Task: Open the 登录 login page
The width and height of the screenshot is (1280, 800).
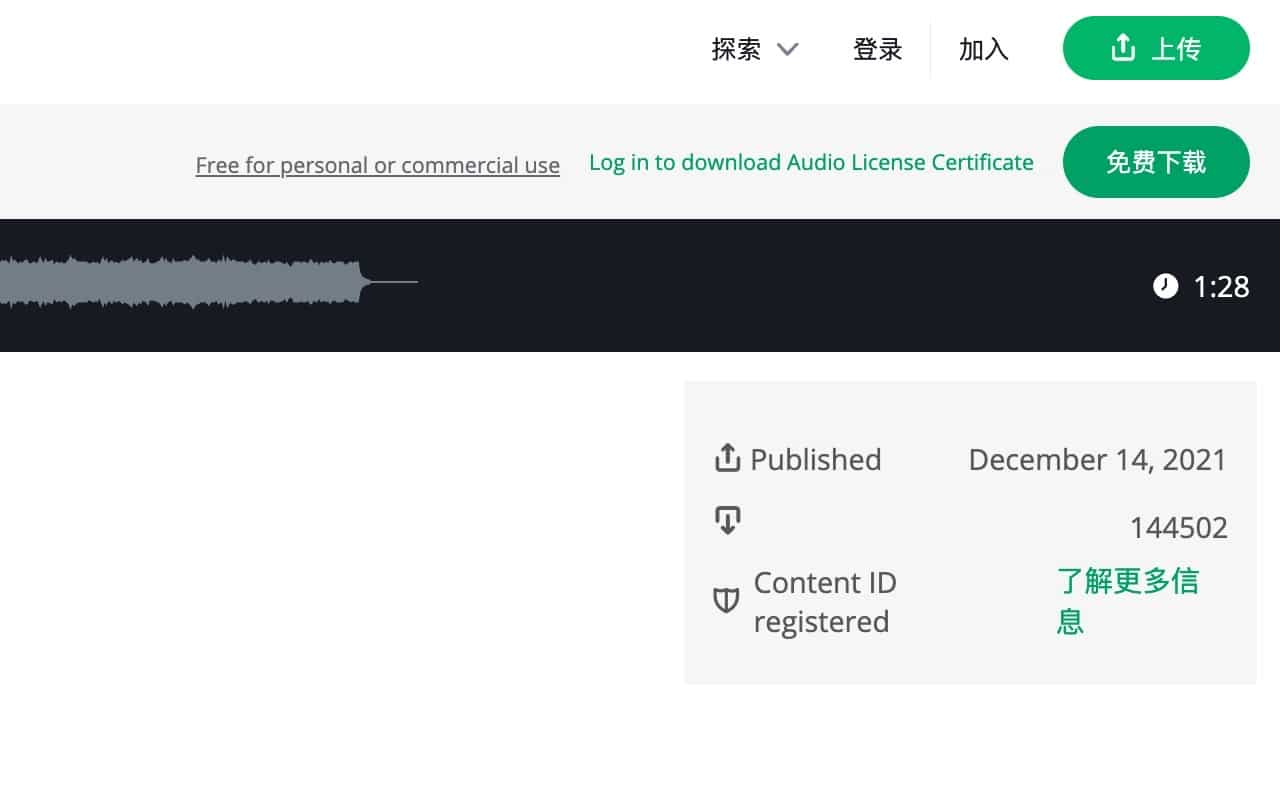Action: (x=877, y=49)
